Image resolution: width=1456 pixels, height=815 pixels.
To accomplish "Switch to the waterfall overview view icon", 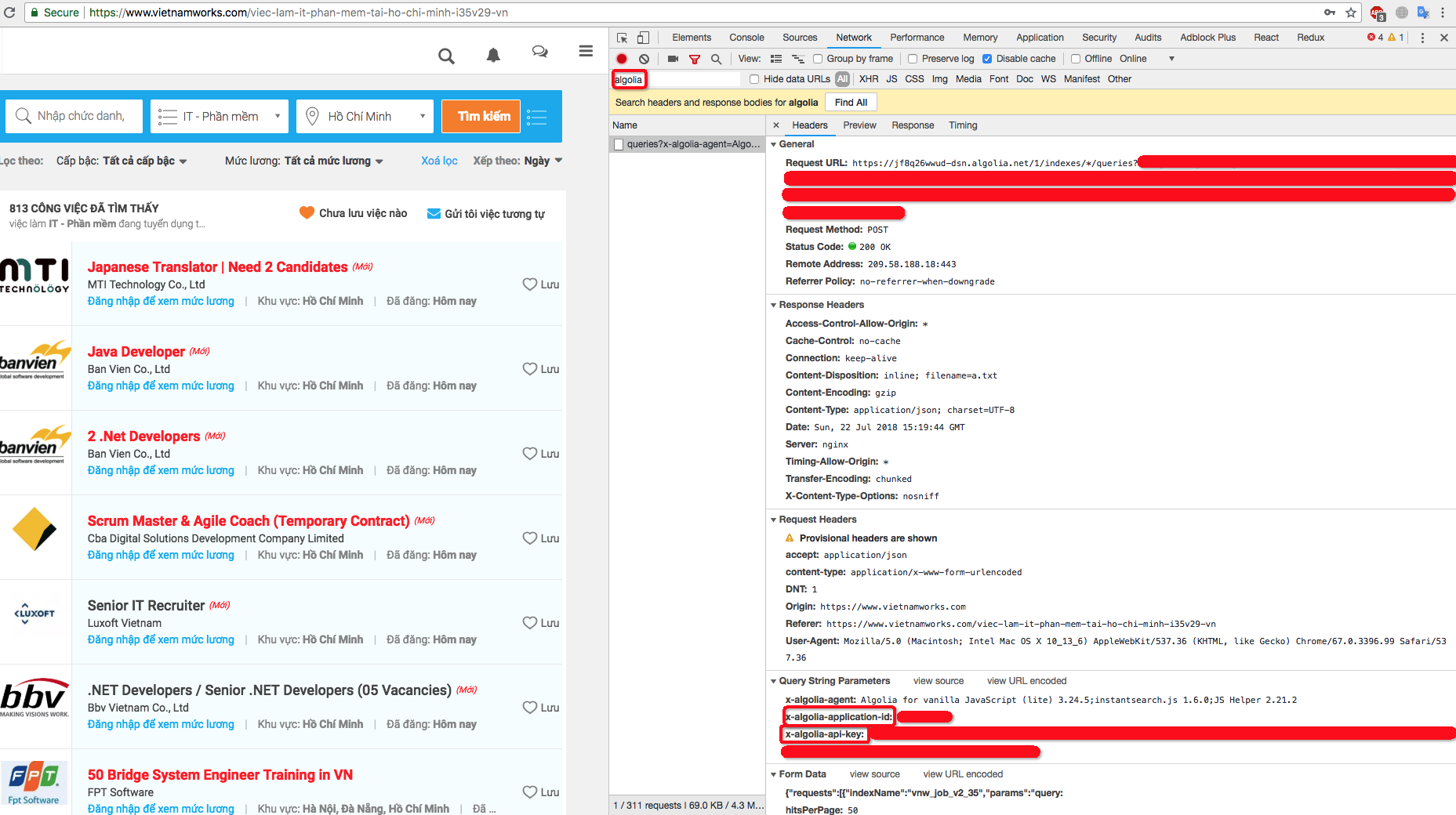I will point(798,59).
